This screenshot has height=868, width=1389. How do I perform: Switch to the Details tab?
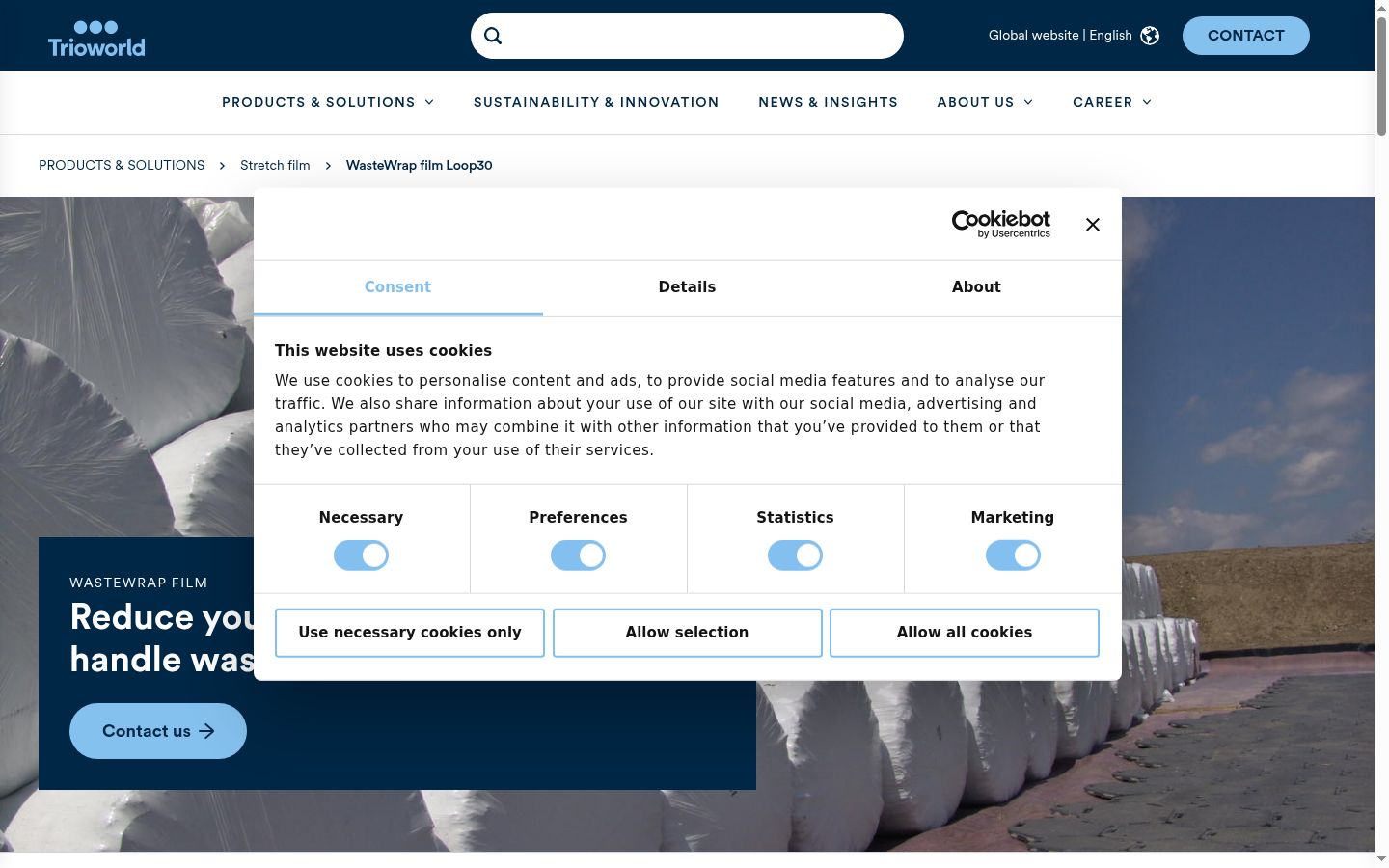click(687, 287)
